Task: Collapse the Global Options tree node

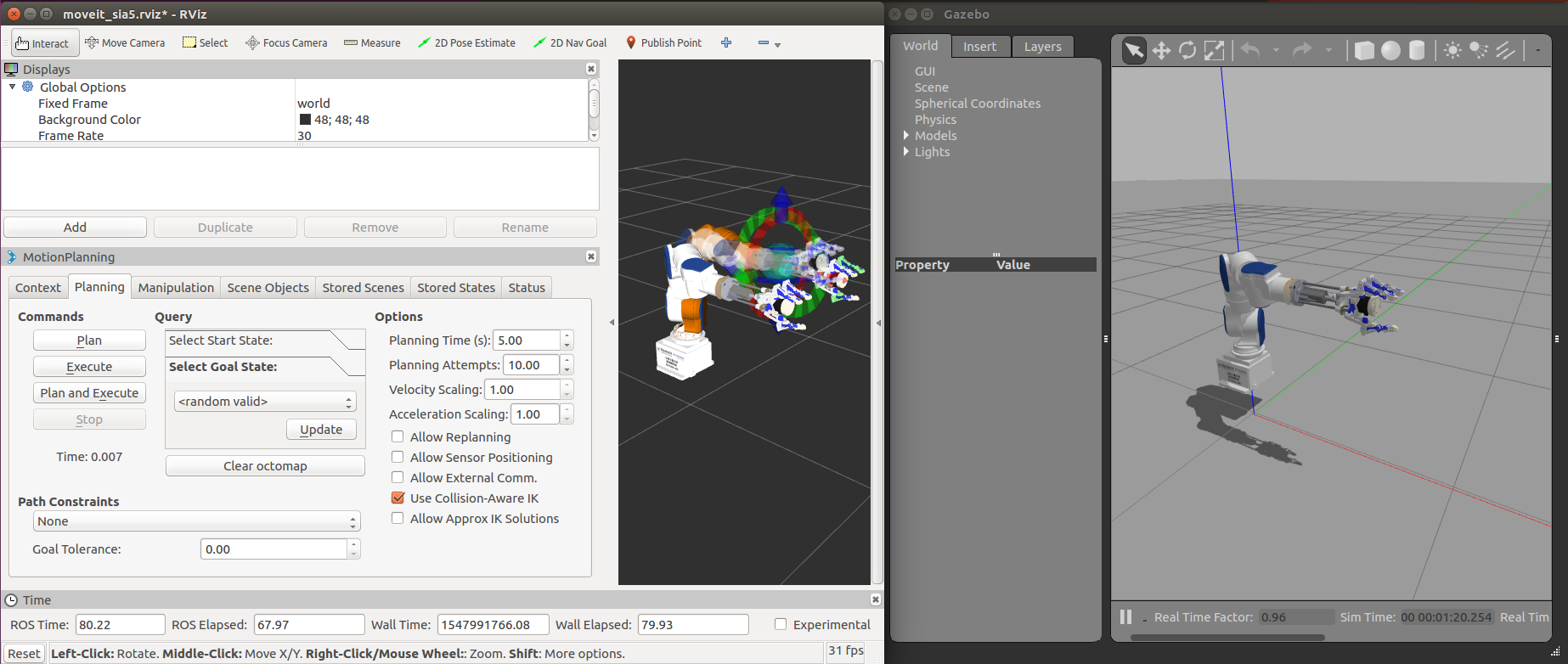Action: (13, 87)
